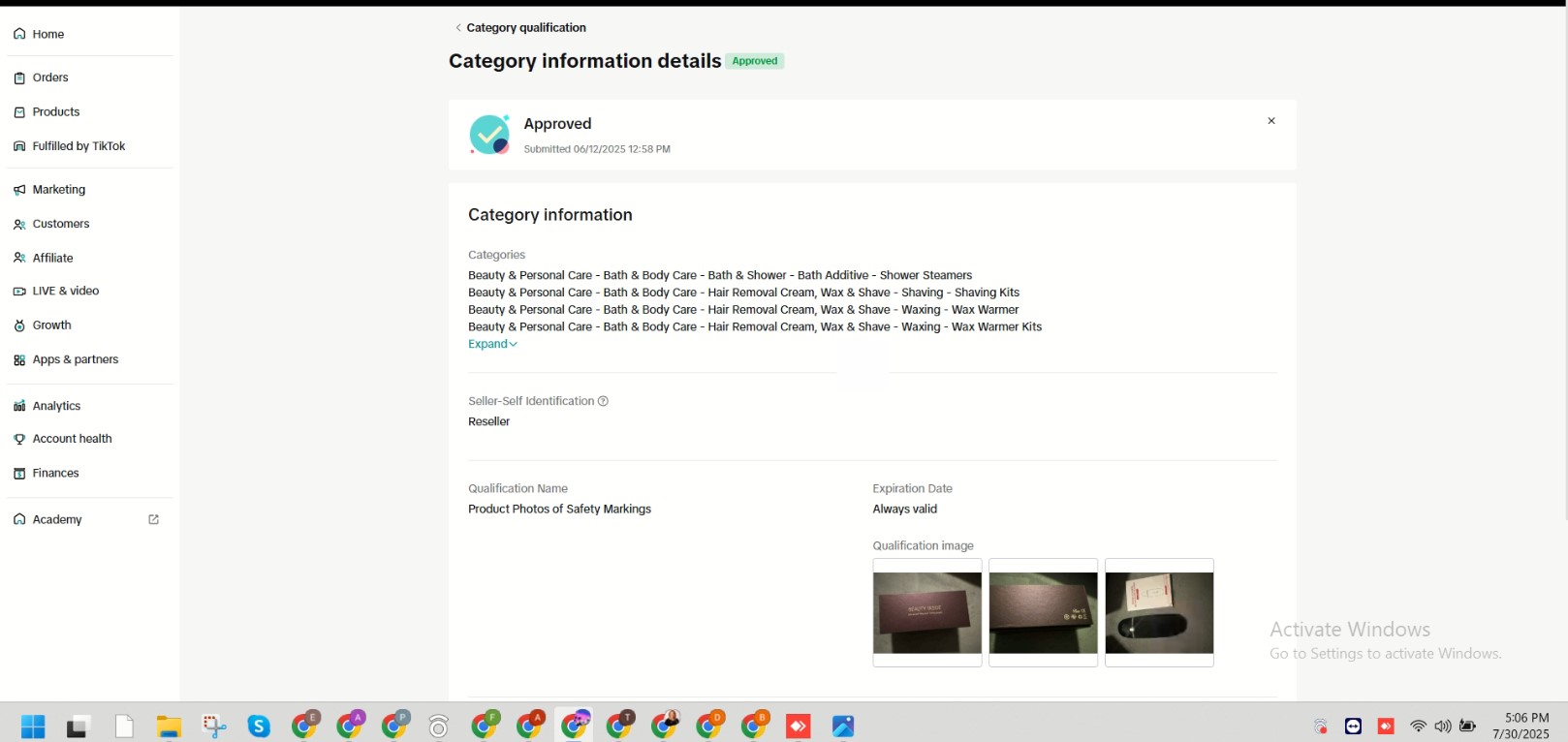Go back via Category qualification chevron
This screenshot has width=1568, height=742.
[x=458, y=28]
